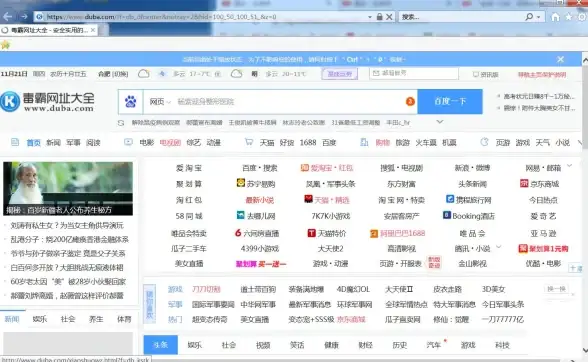This screenshot has width=588, height=362.
Task: Click the star icon in the favorites bar
Action: coord(5,45)
